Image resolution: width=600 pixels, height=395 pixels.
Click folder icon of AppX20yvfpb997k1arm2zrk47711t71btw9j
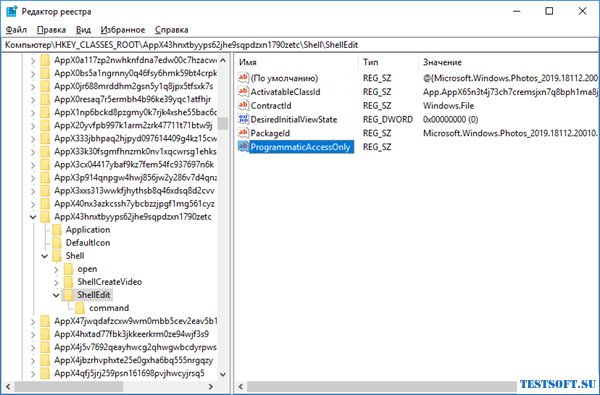45,126
